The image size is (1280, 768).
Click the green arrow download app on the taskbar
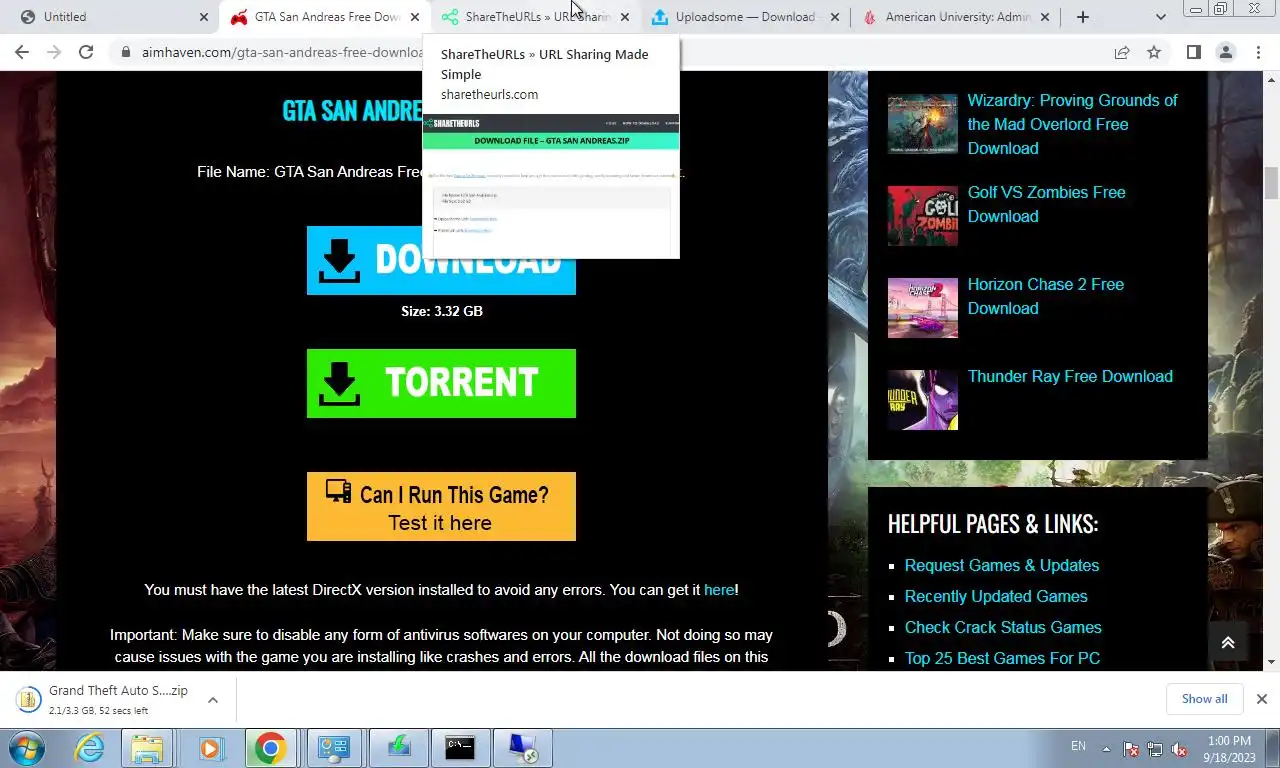click(397, 748)
